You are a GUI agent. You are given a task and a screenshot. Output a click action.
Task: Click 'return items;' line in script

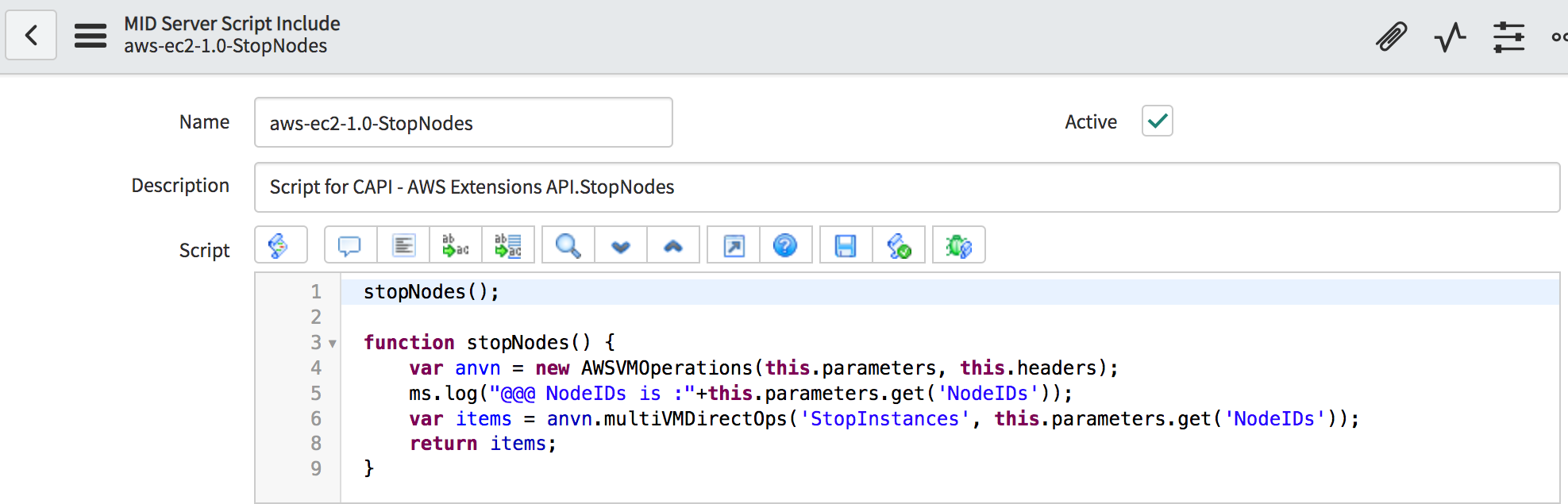tap(483, 444)
